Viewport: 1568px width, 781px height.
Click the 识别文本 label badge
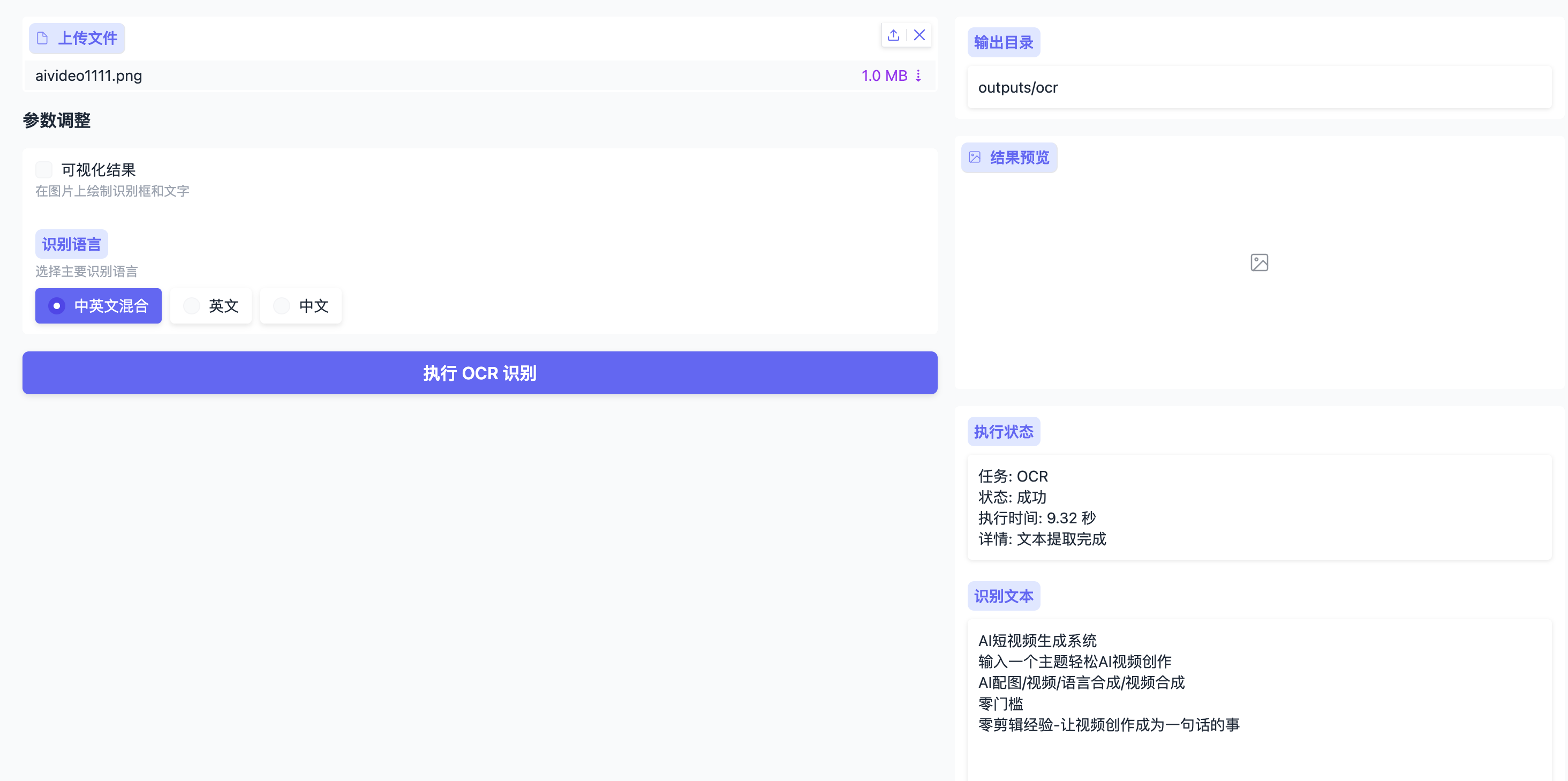(x=1003, y=596)
